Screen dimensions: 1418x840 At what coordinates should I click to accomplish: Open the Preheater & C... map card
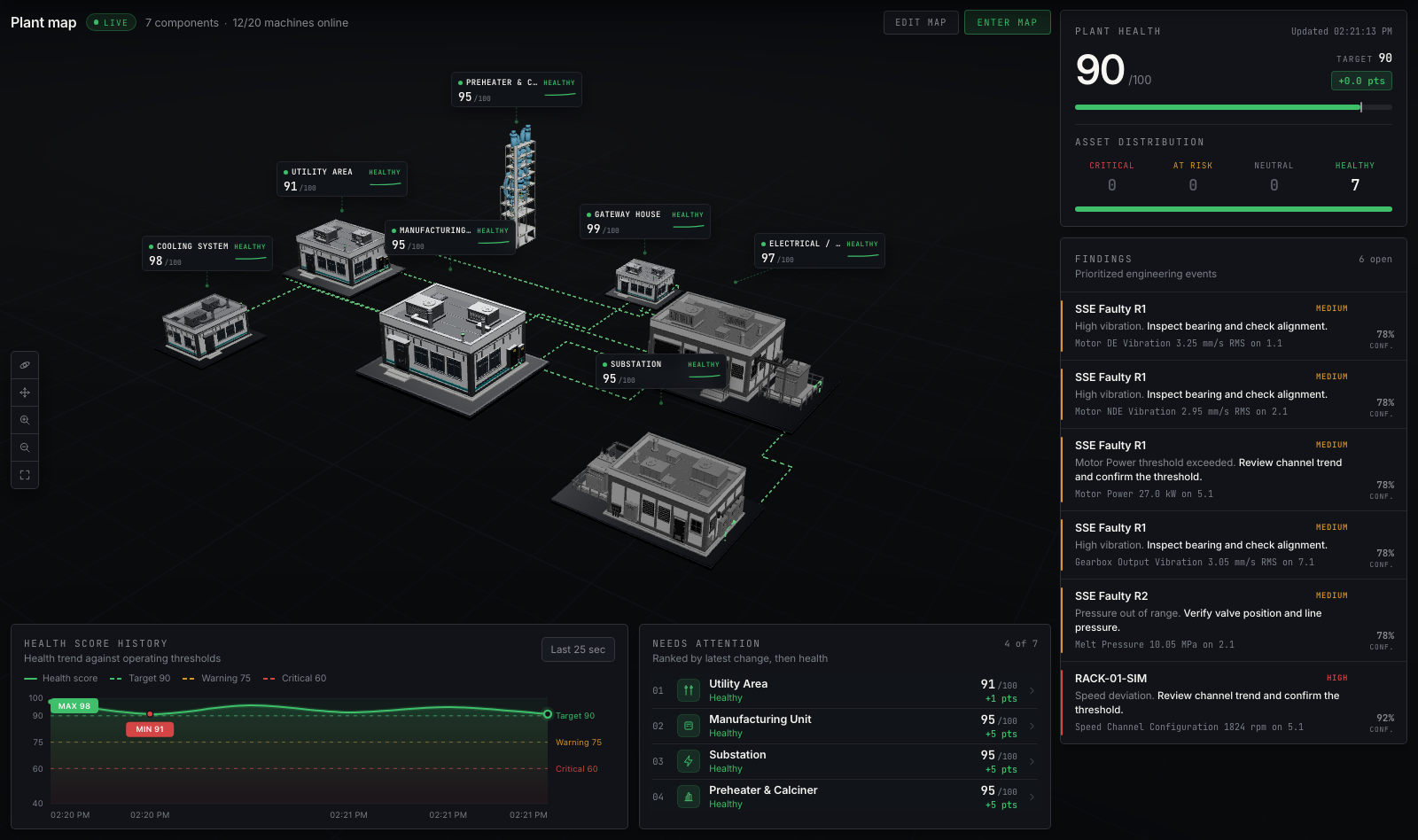coord(517,89)
